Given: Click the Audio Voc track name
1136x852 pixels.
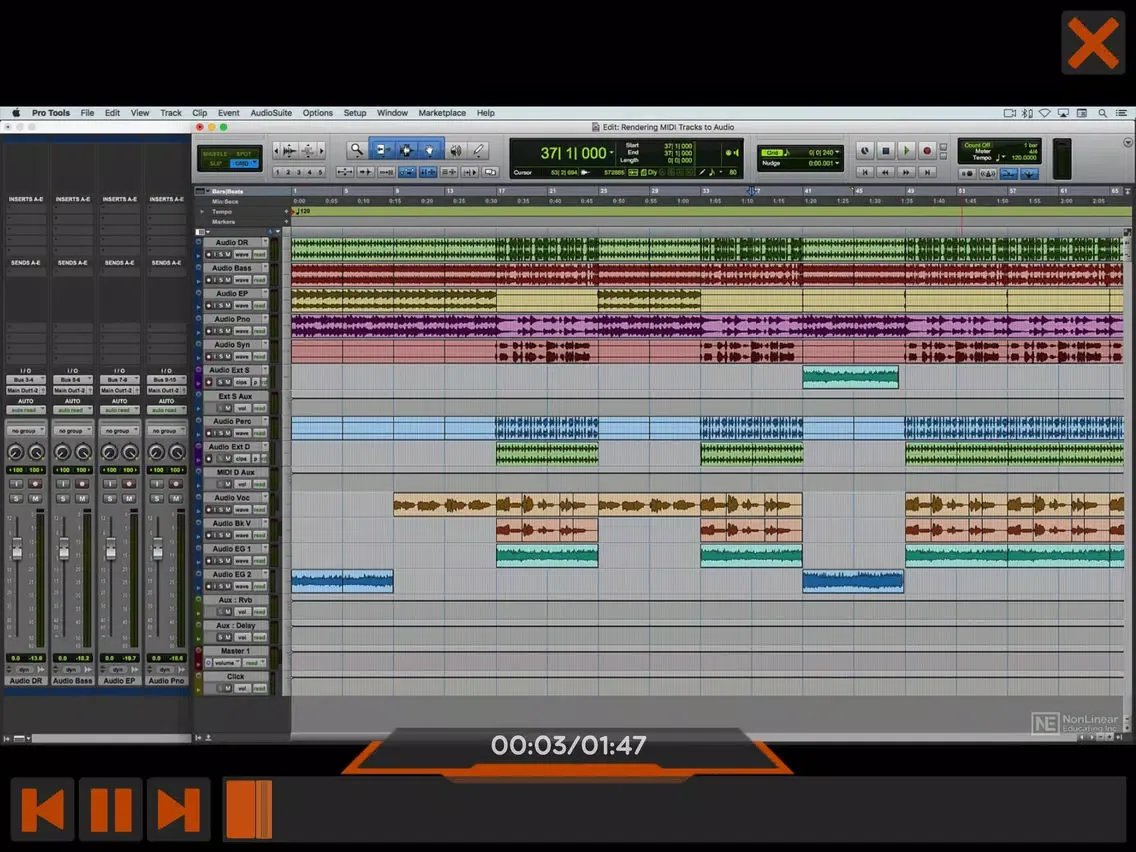Looking at the screenshot, I should click(232, 498).
